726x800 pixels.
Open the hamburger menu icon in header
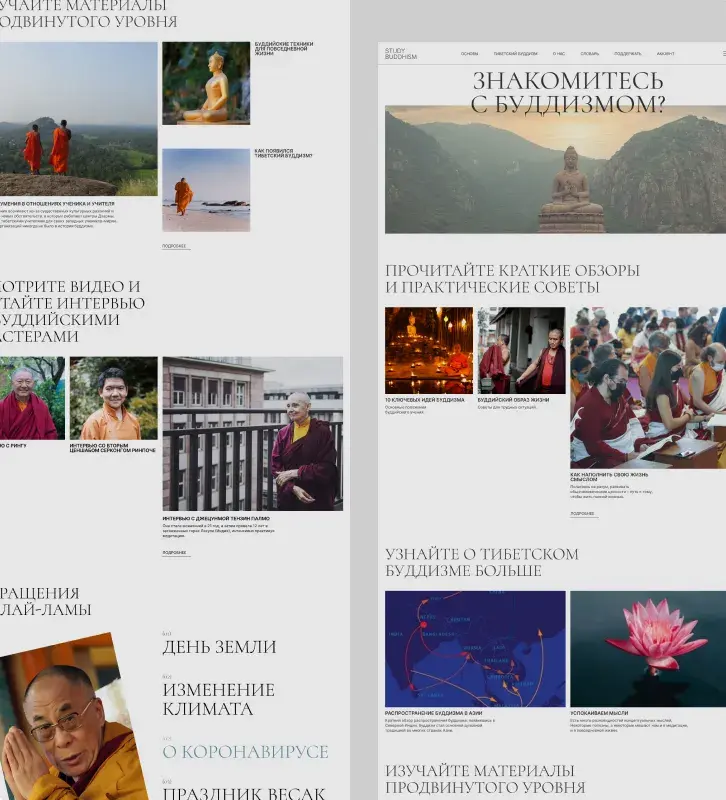coord(723,54)
